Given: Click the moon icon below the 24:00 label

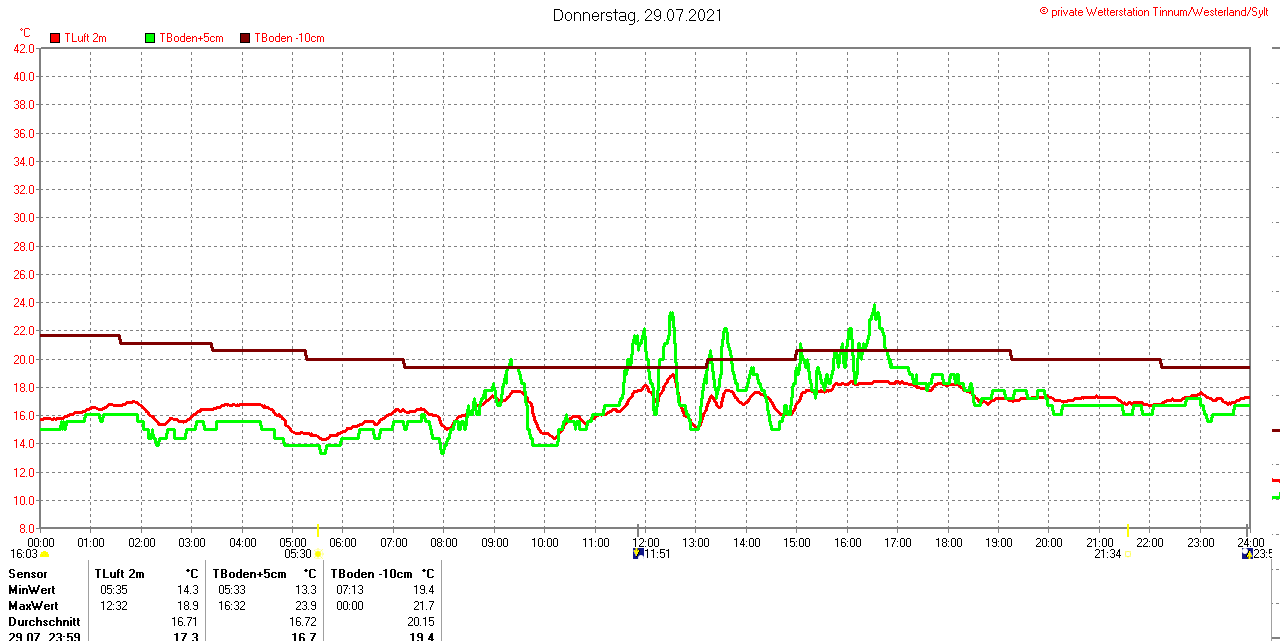Looking at the screenshot, I should pos(1247,553).
